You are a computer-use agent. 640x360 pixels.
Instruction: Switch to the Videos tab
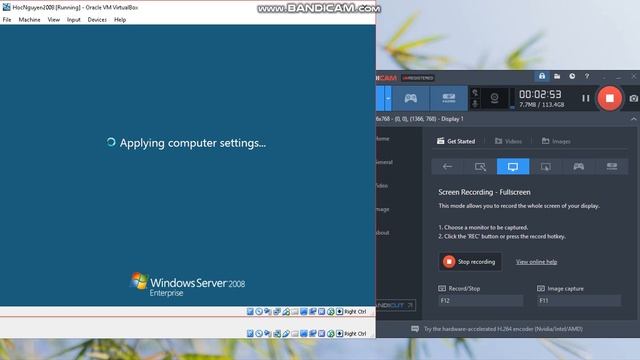tap(508, 141)
